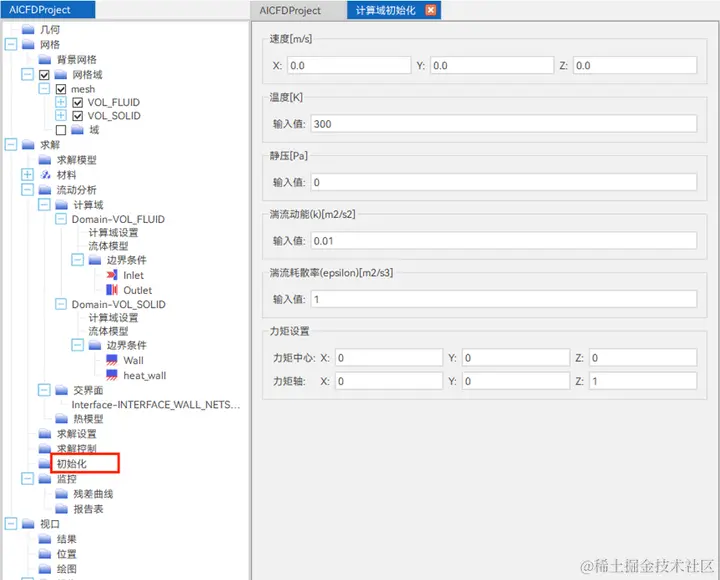
Task: Click the velocity Z input field
Action: pos(635,65)
